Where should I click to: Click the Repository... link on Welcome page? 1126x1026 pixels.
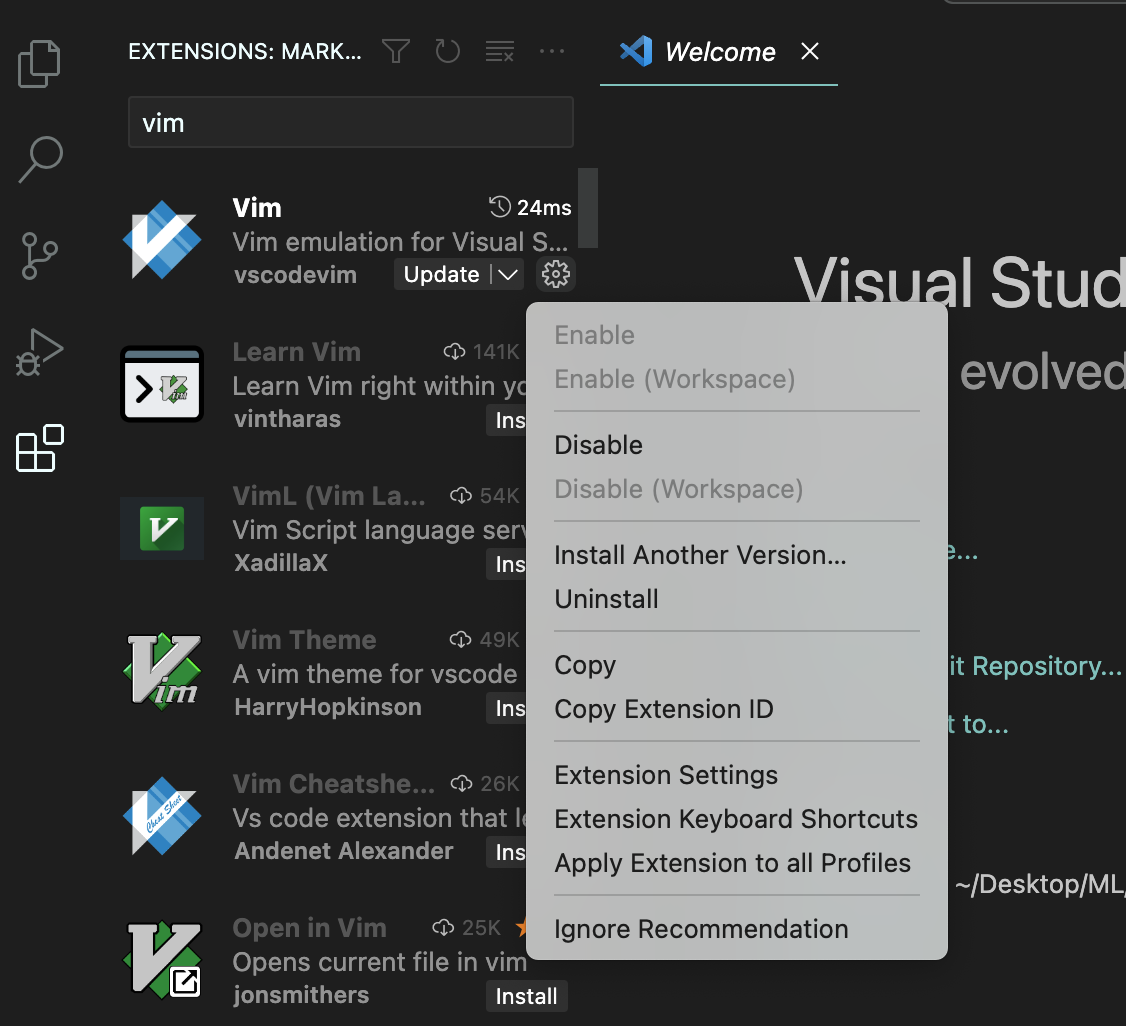click(x=1034, y=666)
